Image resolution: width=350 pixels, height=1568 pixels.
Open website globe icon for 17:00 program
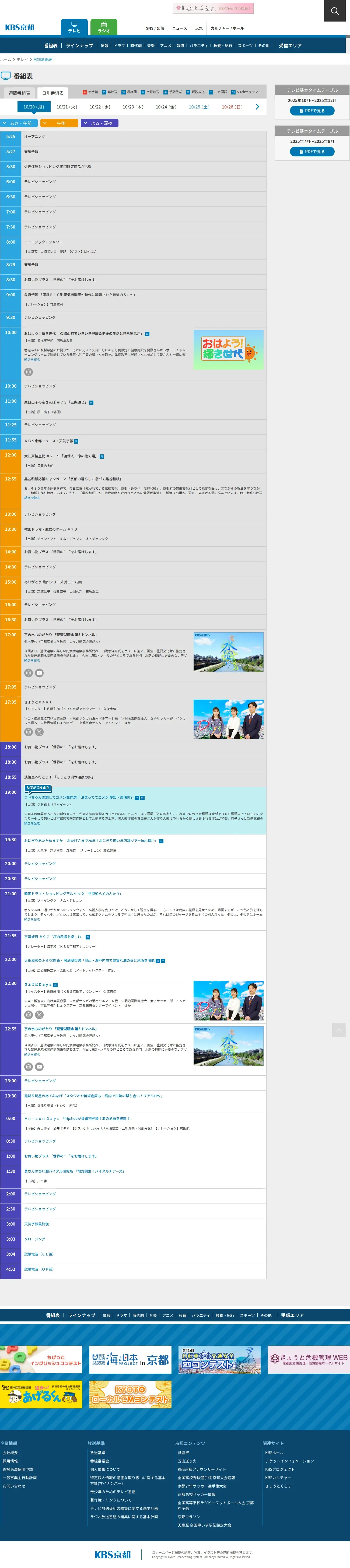[28, 673]
